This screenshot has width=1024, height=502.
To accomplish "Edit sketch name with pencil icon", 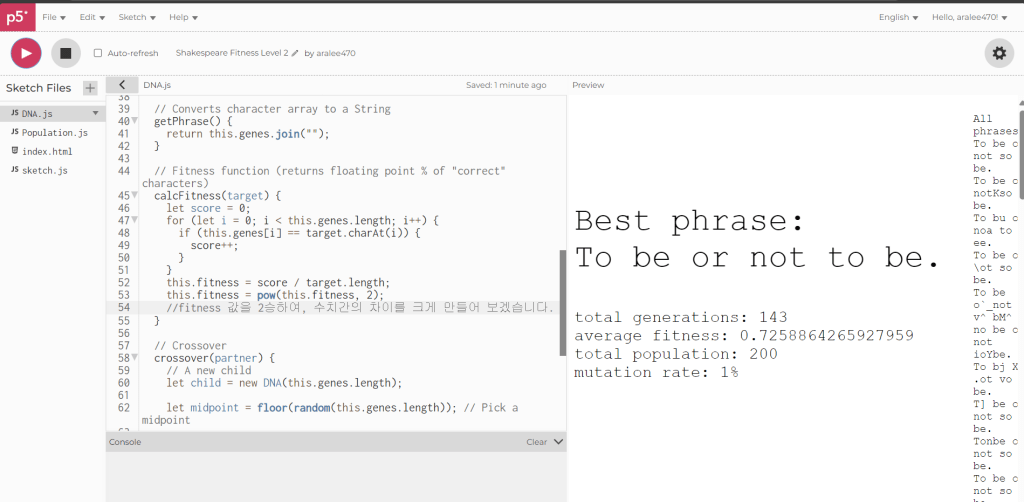I will tap(295, 53).
